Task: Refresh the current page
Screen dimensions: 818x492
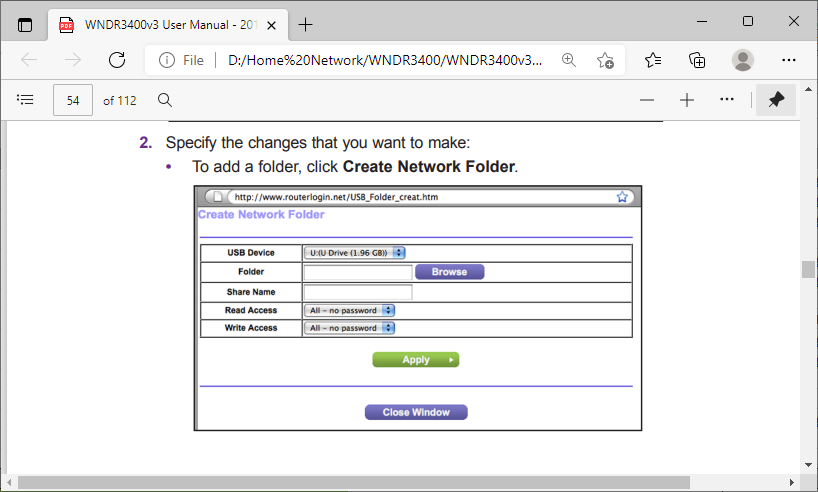Action: tap(116, 60)
